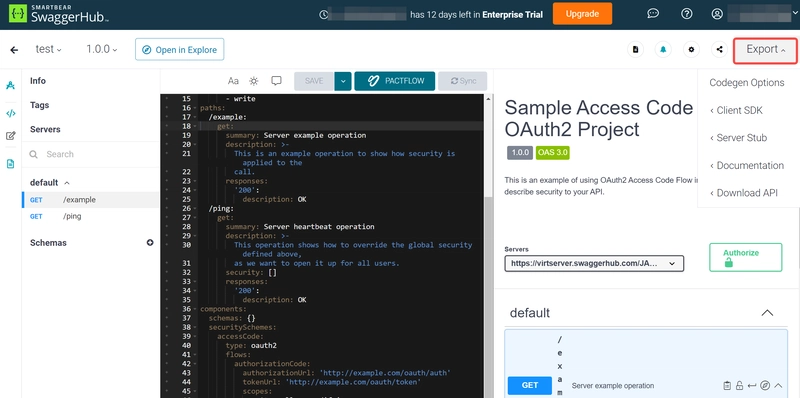This screenshot has height=398, width=800.
Task: Click the orange Upgrade button
Action: (582, 14)
